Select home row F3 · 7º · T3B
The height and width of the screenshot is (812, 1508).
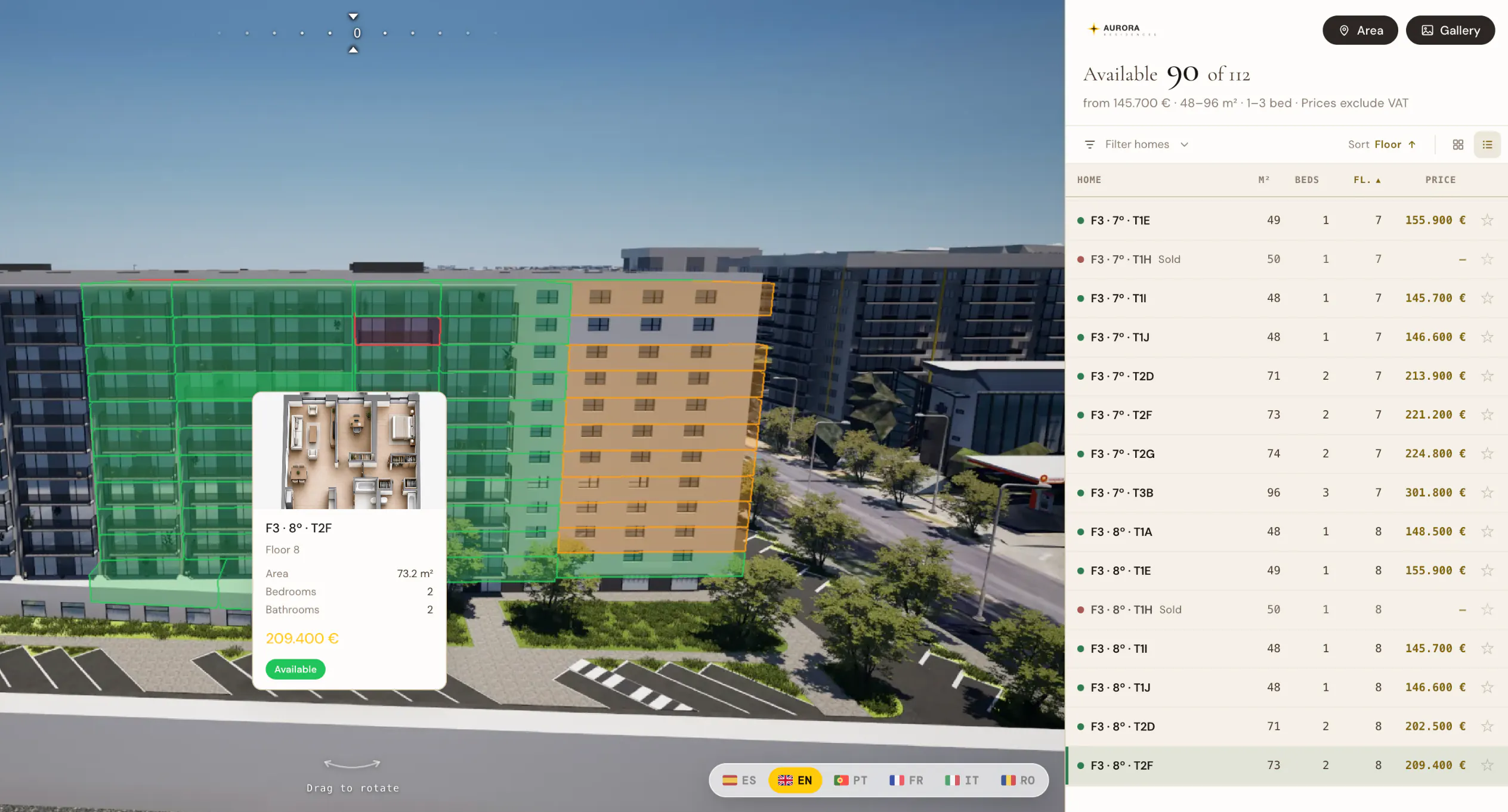(1286, 492)
